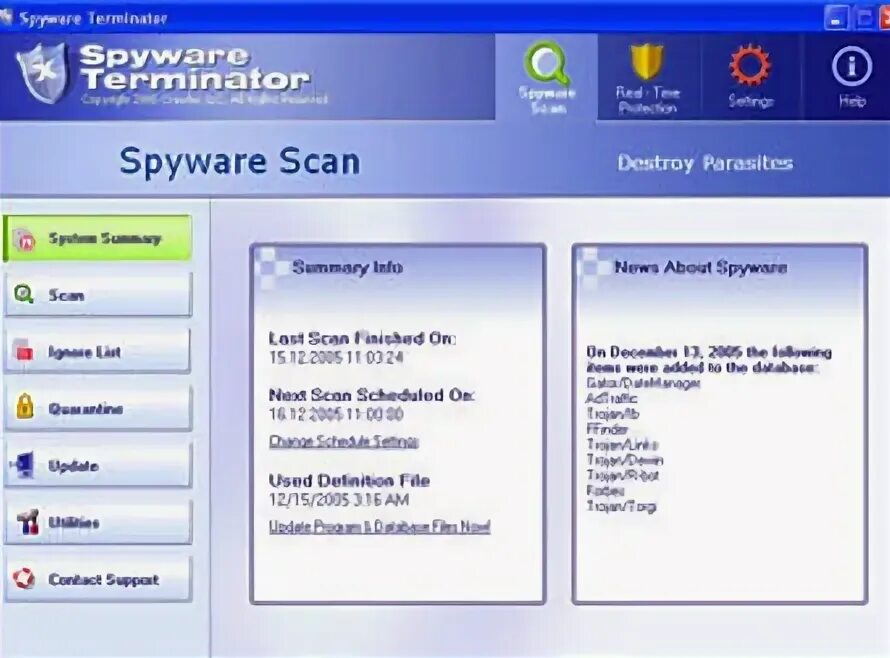Open the Utilities section

(x=98, y=522)
